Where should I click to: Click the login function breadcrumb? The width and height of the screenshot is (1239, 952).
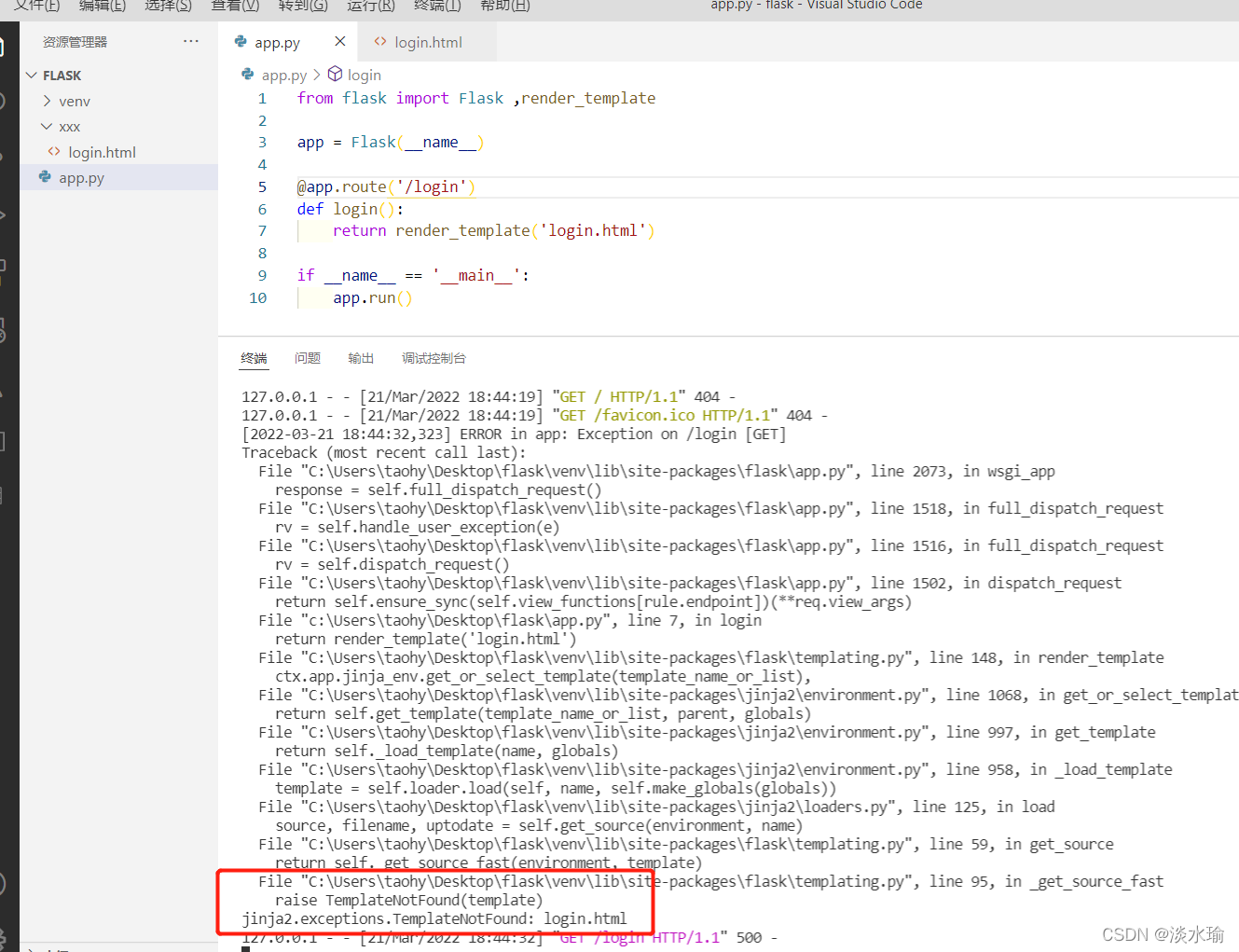(x=365, y=75)
